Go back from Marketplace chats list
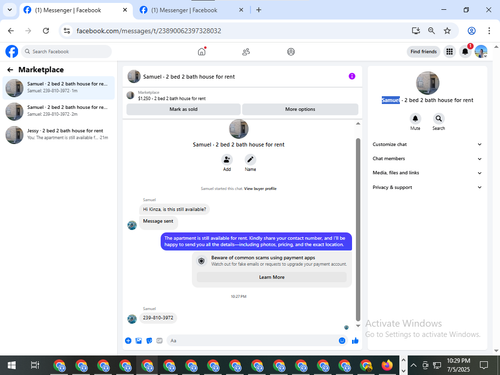The height and width of the screenshot is (375, 500). click(x=10, y=70)
